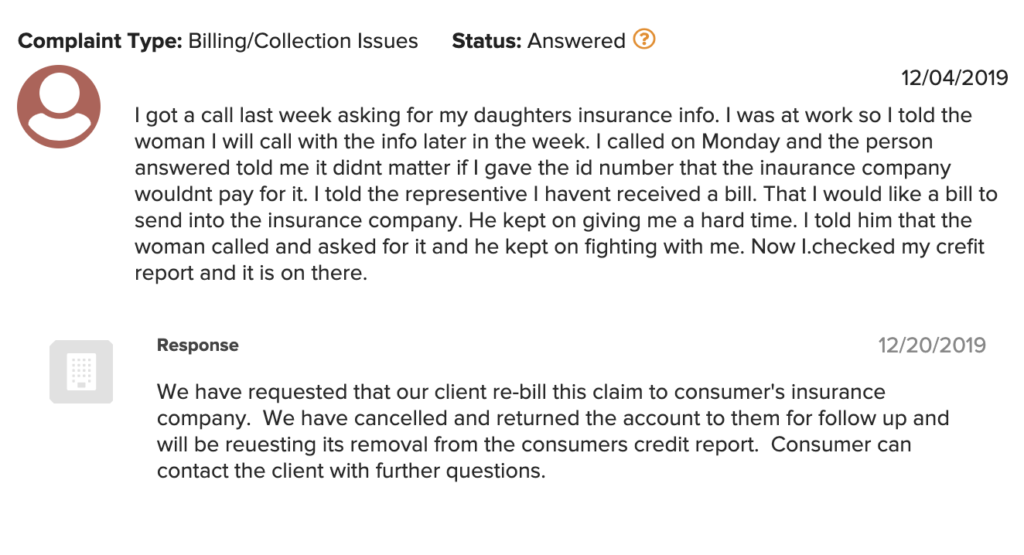Click the Status: Answered label
This screenshot has width=1024, height=555.
pos(538,41)
